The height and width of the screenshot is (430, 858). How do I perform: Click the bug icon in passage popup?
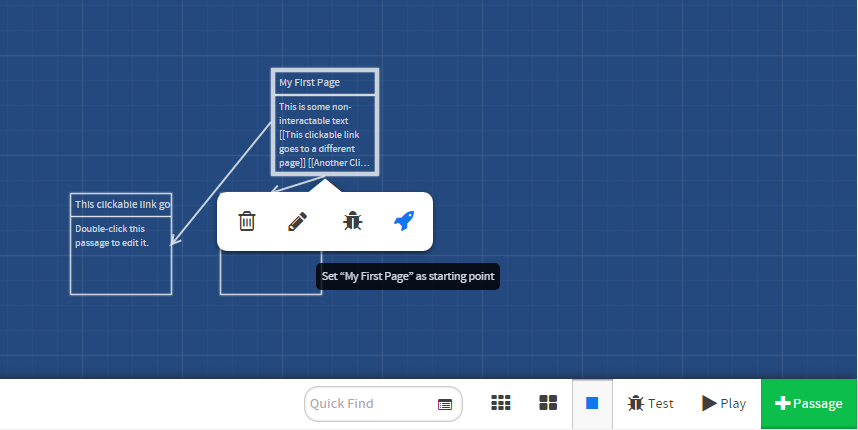coord(352,221)
